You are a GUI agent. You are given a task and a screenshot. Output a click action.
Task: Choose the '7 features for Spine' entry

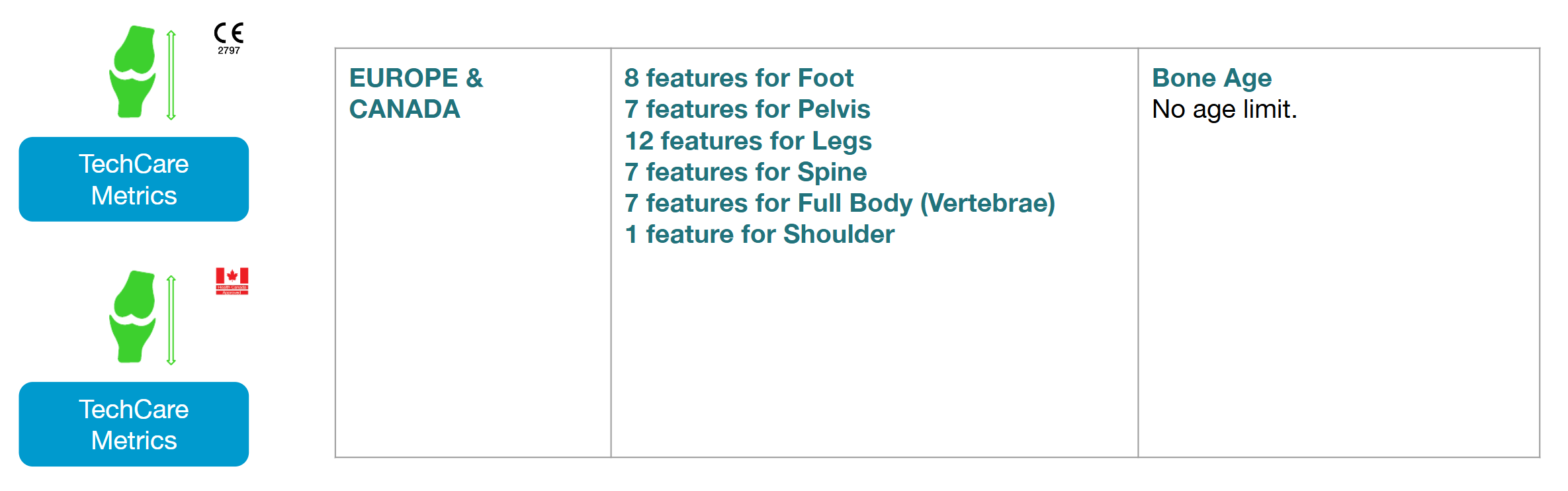click(746, 172)
